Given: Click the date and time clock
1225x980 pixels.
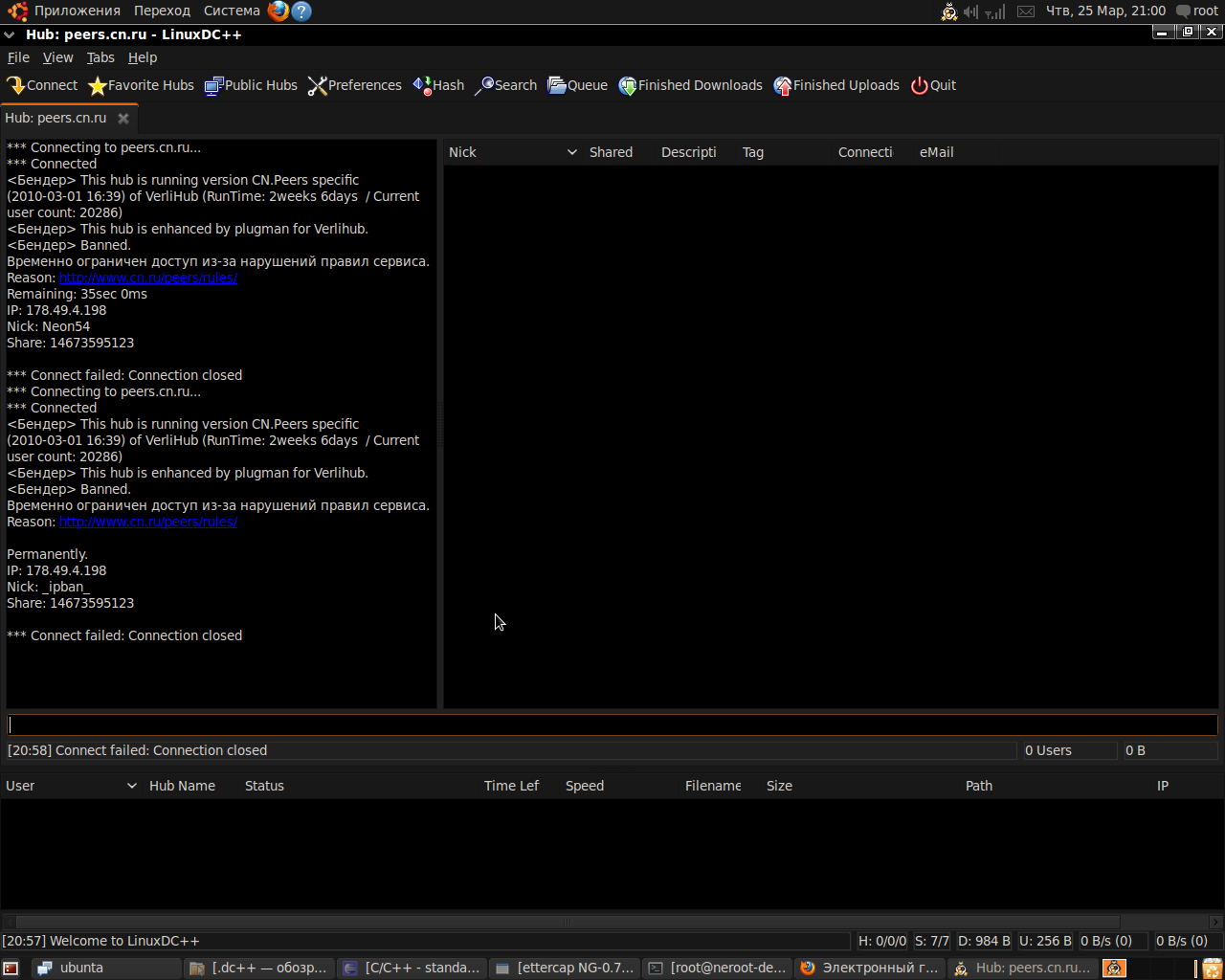Looking at the screenshot, I should pos(1105,11).
